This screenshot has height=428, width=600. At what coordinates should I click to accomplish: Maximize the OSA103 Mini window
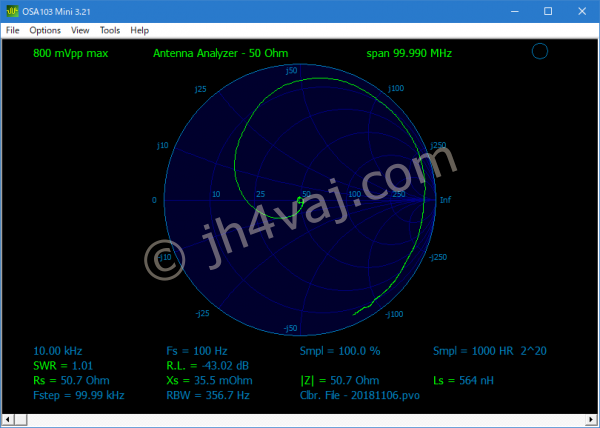(548, 11)
